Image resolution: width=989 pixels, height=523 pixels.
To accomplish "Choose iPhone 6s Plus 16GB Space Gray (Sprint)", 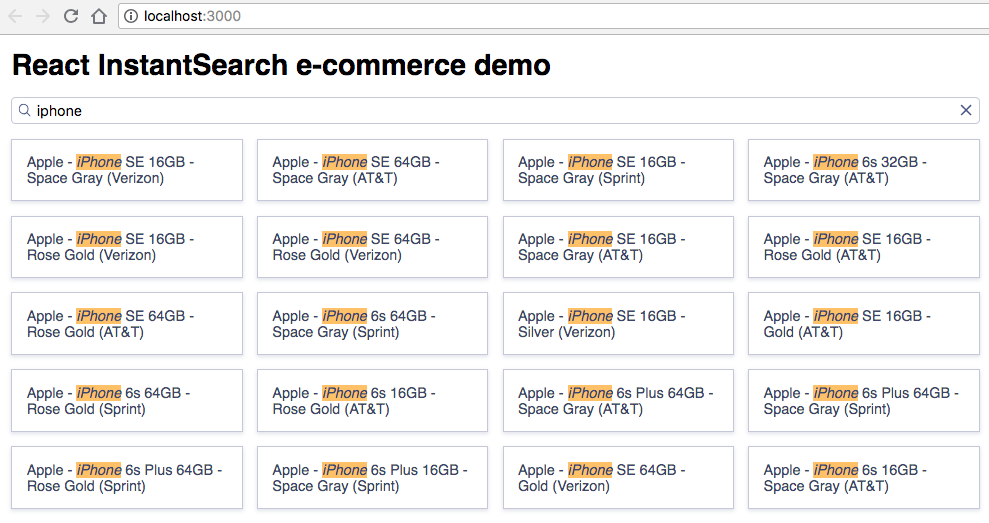I will [x=372, y=478].
